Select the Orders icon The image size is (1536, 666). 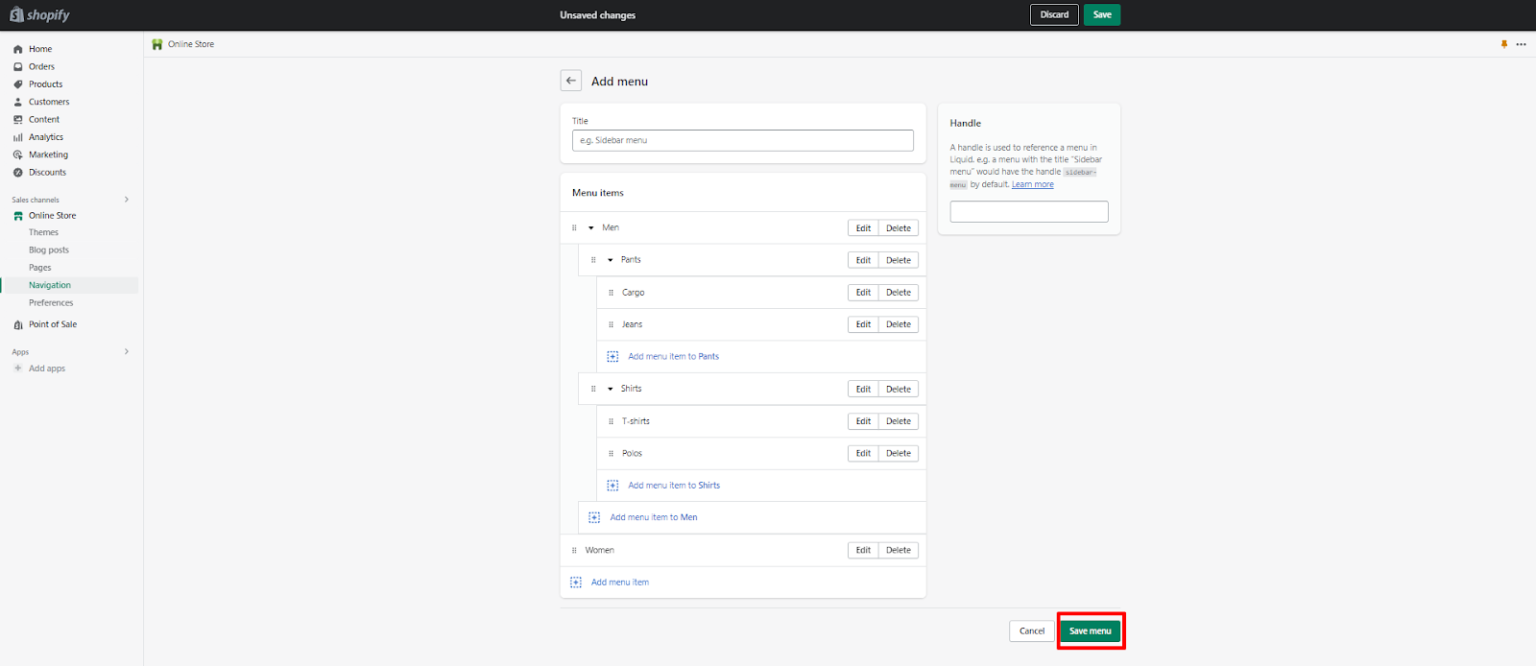17,66
